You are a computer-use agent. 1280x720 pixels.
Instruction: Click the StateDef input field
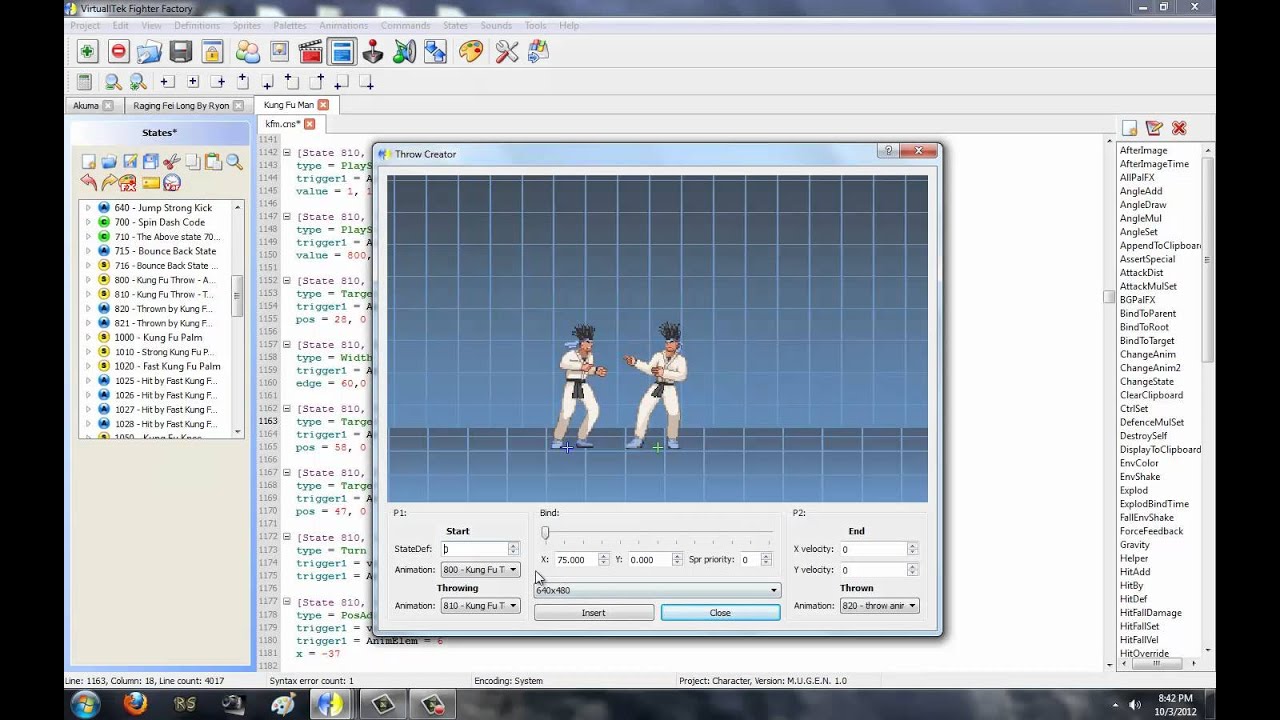(475, 549)
